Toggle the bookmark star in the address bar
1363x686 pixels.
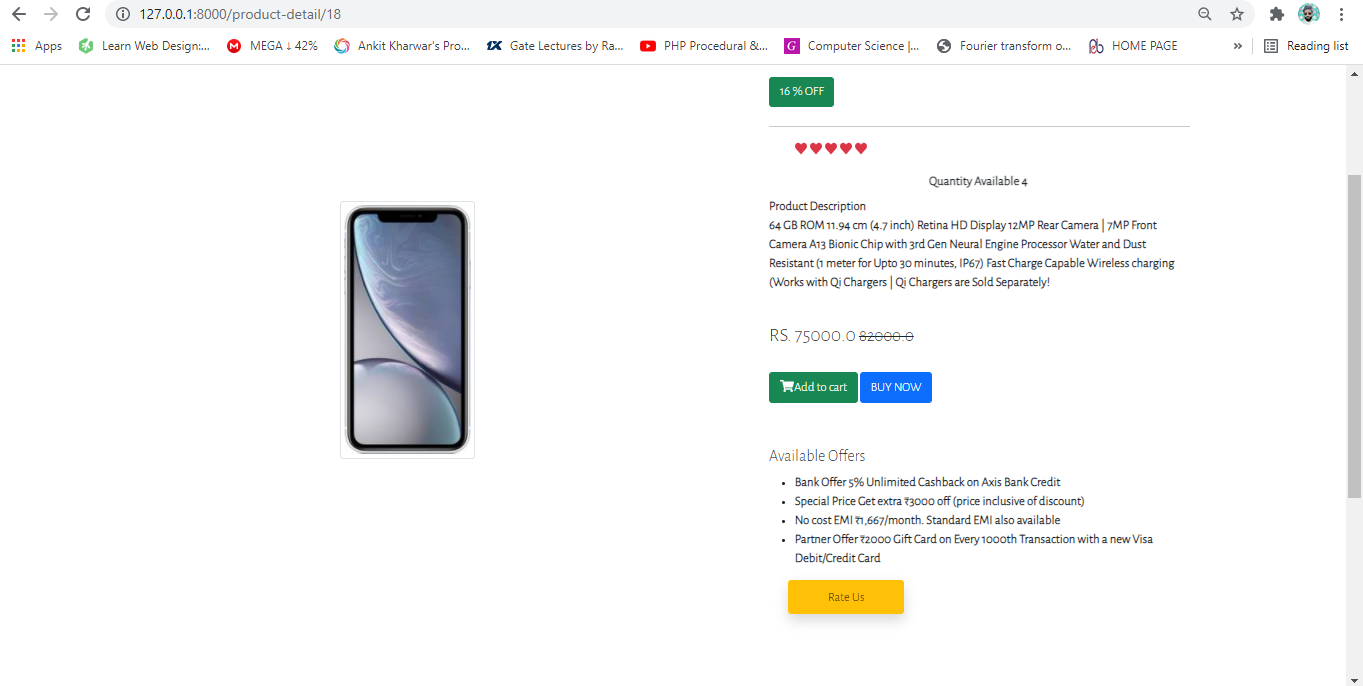[x=1238, y=14]
